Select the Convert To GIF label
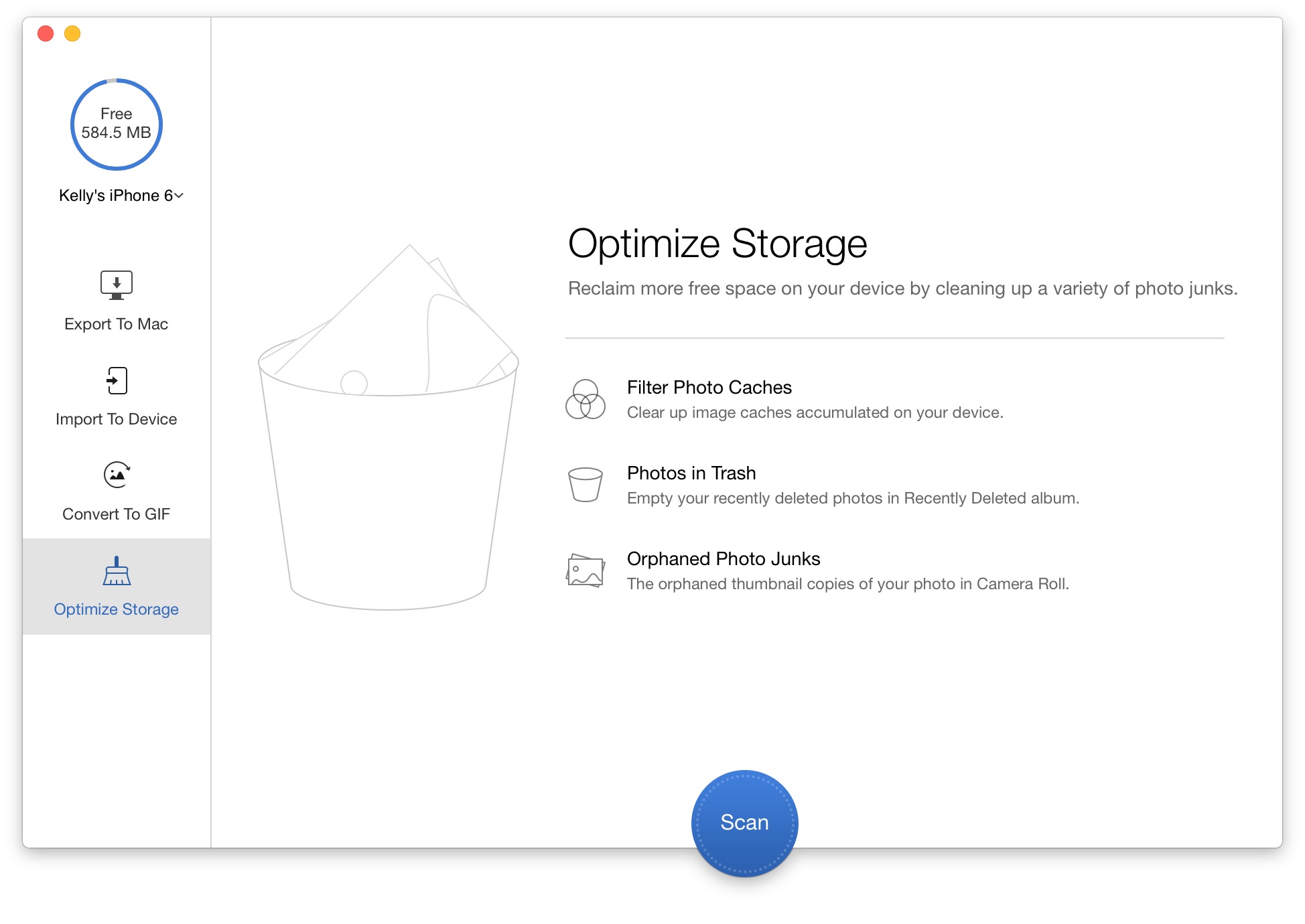Image resolution: width=1305 pixels, height=924 pixels. (x=117, y=514)
